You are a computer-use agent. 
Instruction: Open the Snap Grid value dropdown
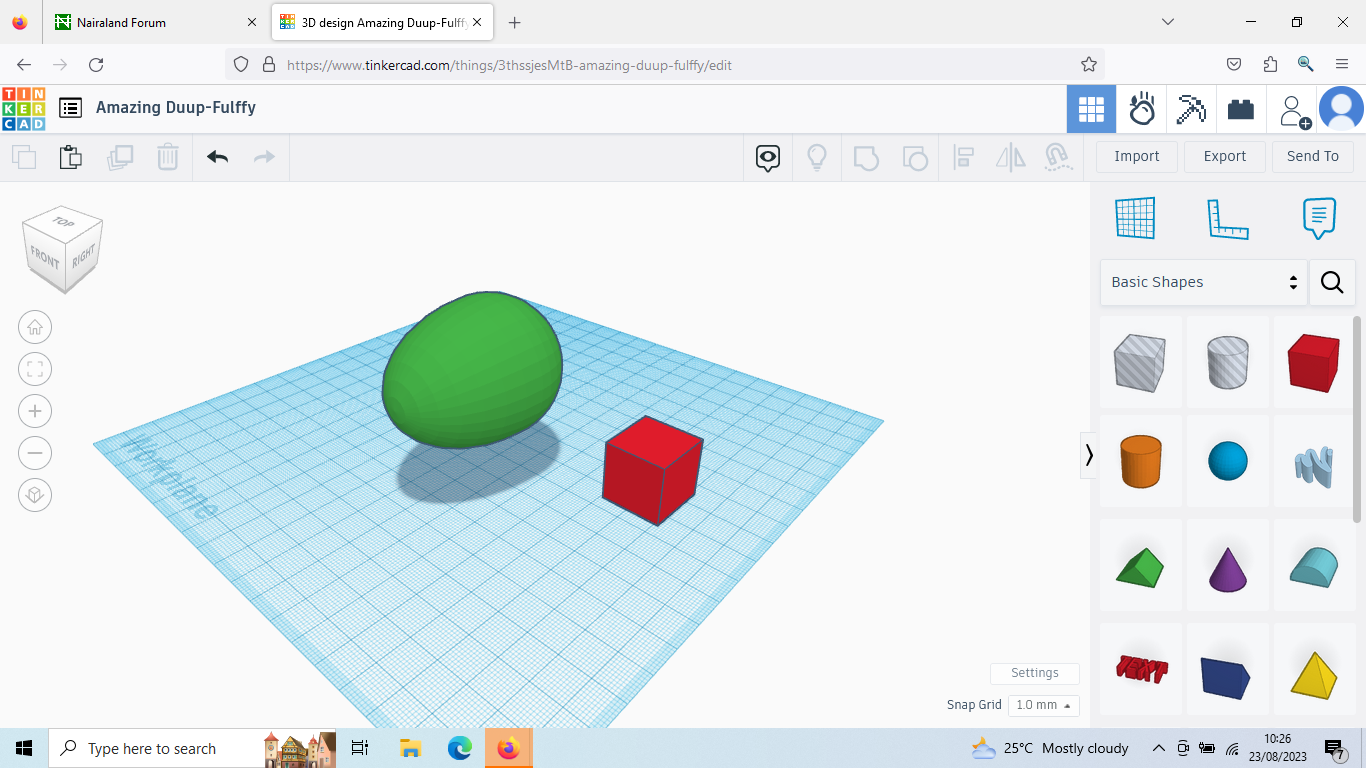coord(1043,705)
